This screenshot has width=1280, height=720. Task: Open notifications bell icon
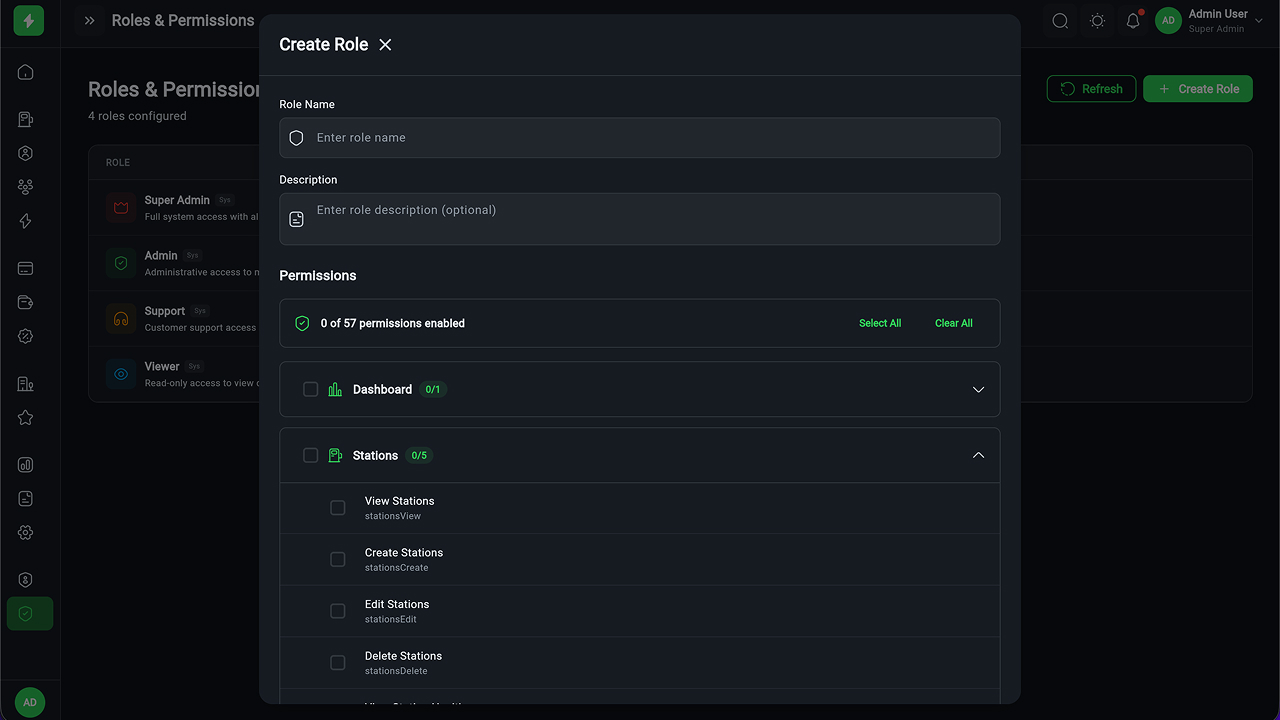(x=1133, y=21)
